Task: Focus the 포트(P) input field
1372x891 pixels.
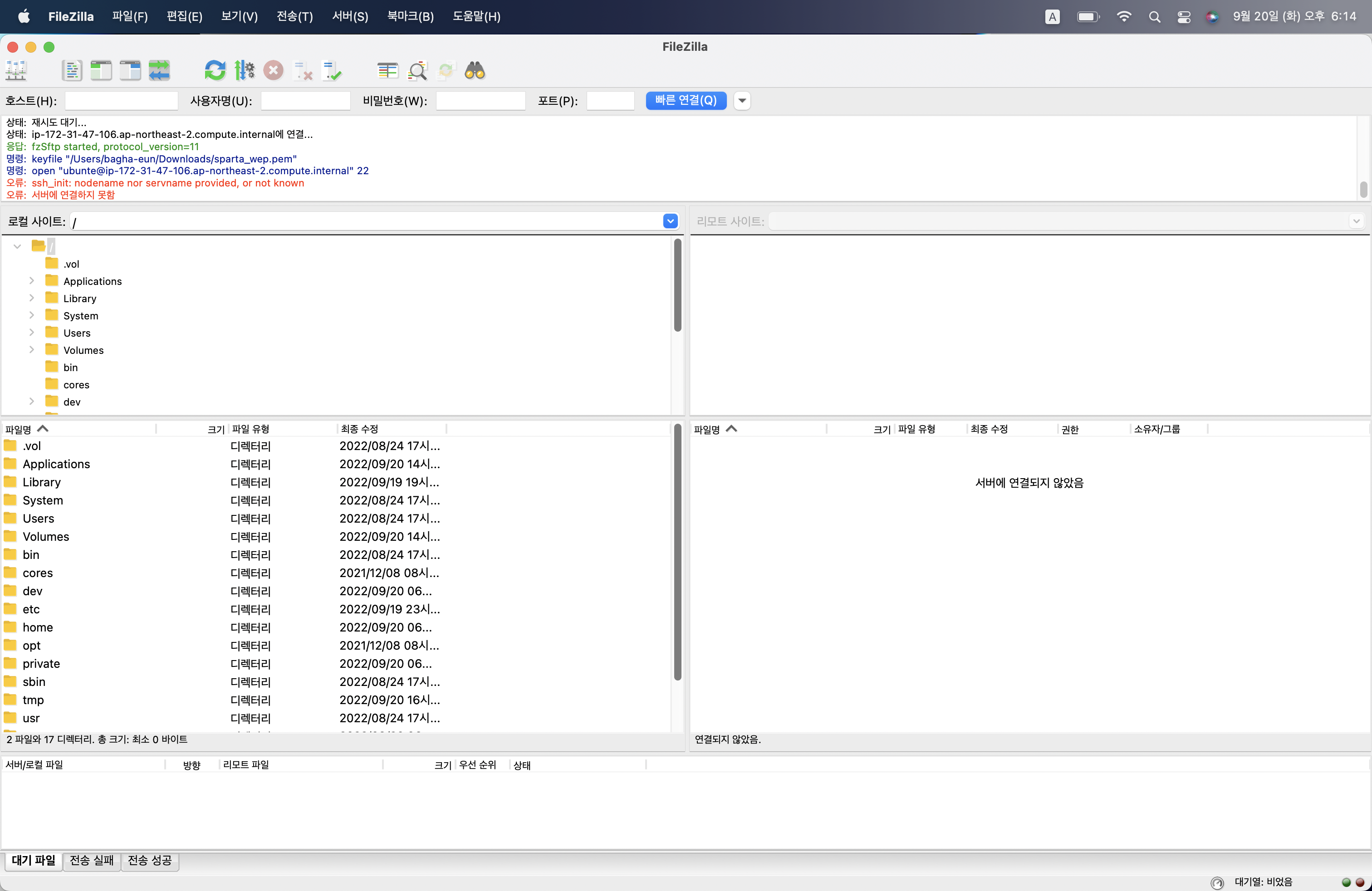Action: [x=611, y=100]
